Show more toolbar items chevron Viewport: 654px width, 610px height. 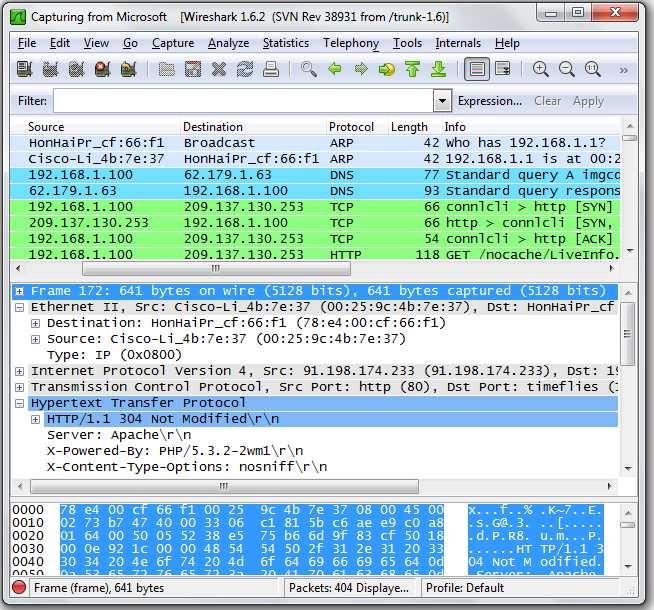623,70
